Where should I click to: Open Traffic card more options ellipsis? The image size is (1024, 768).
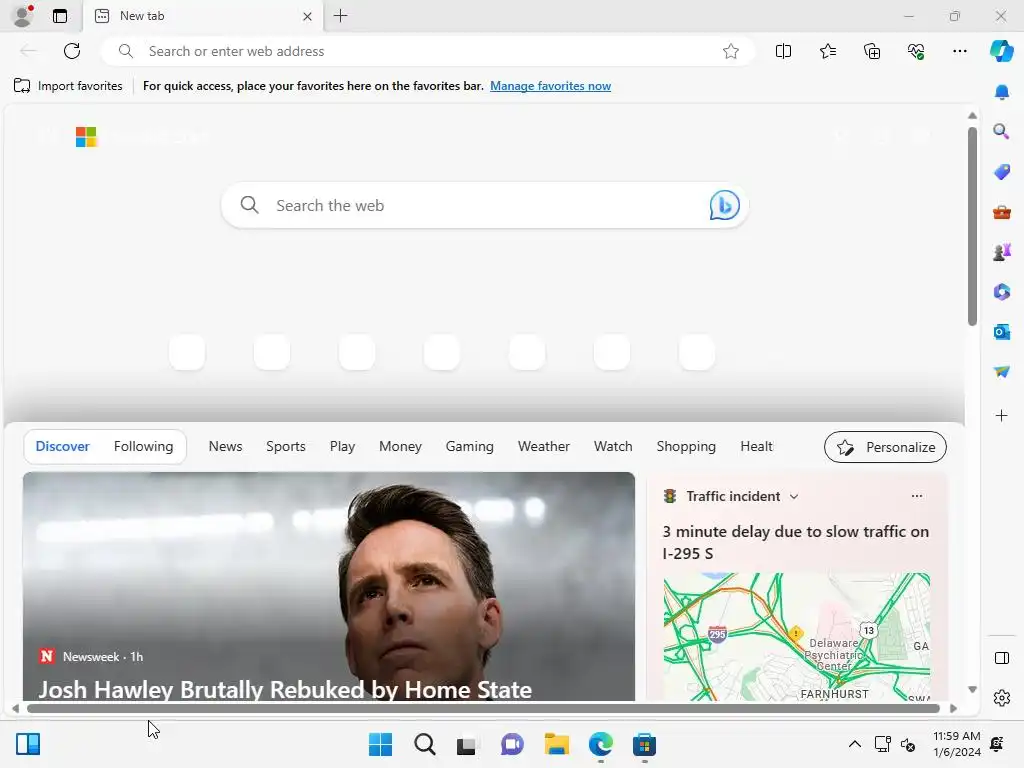[916, 496]
